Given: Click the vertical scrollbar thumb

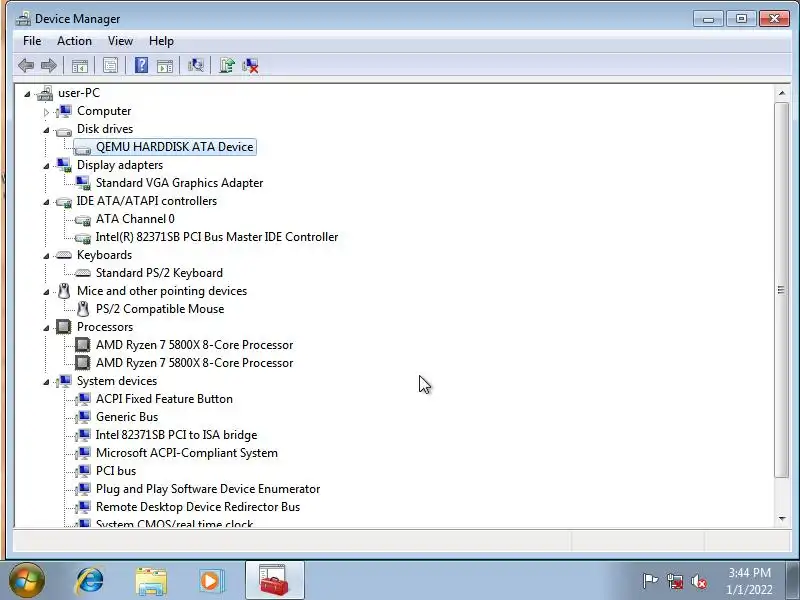Looking at the screenshot, I should 782,290.
